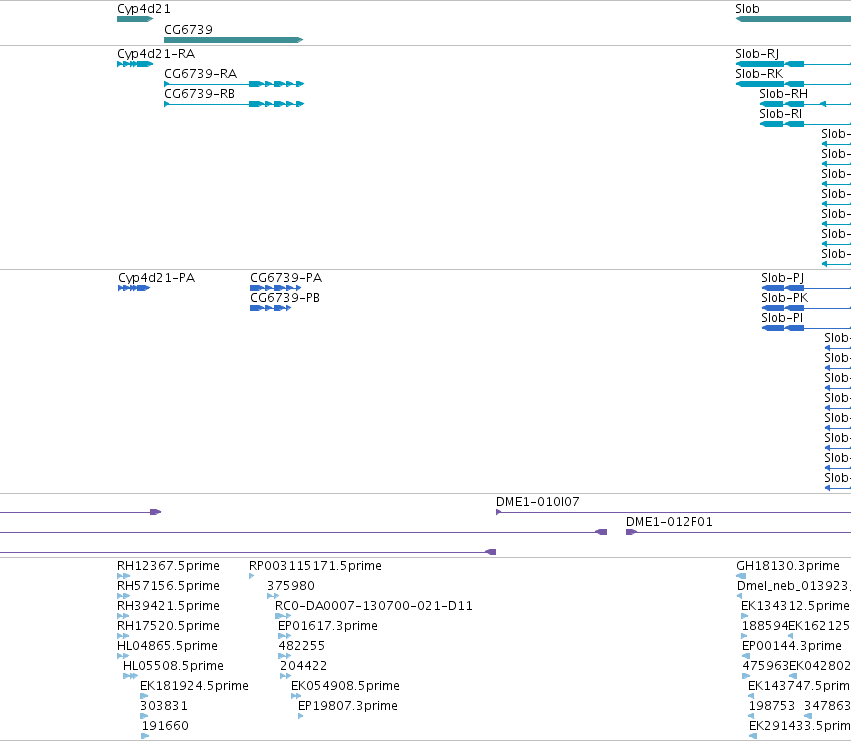
Task: Click the Slob-RJ transcript
Action: tap(793, 64)
